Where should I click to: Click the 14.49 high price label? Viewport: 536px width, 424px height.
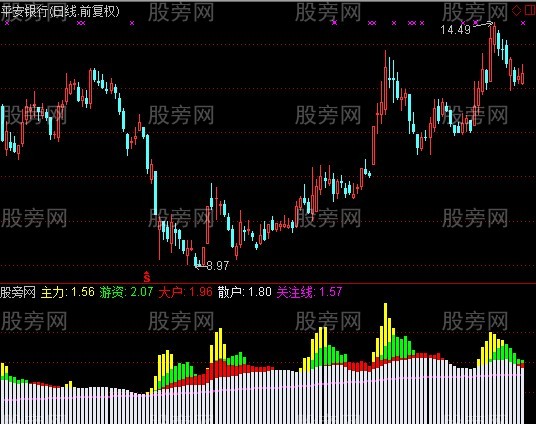pos(456,30)
